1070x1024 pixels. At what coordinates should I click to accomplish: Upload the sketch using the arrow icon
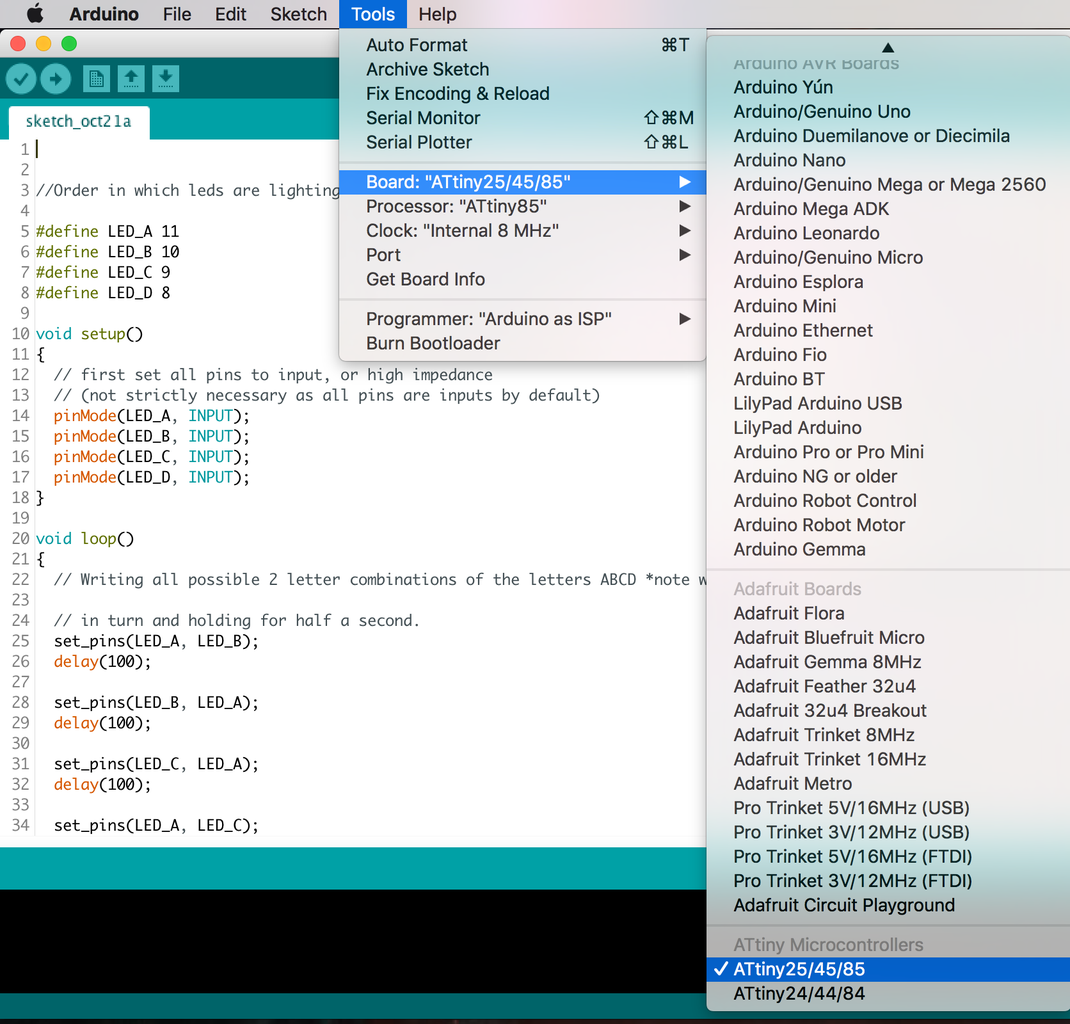click(56, 79)
